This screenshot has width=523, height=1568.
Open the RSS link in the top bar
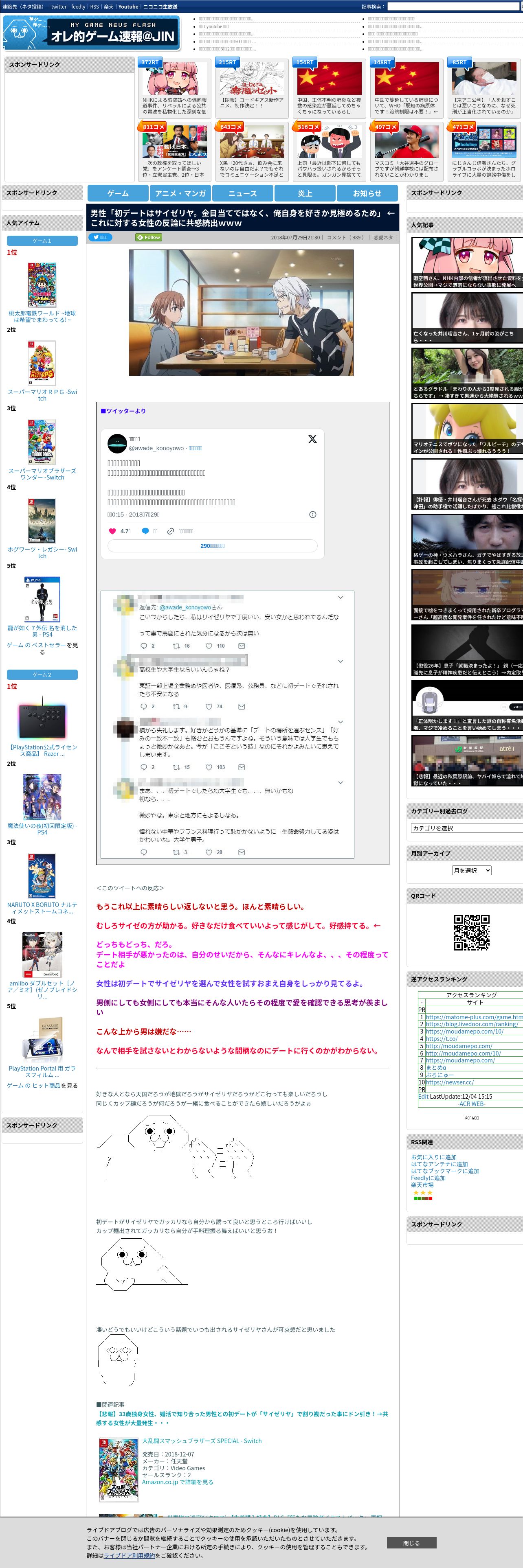point(94,7)
